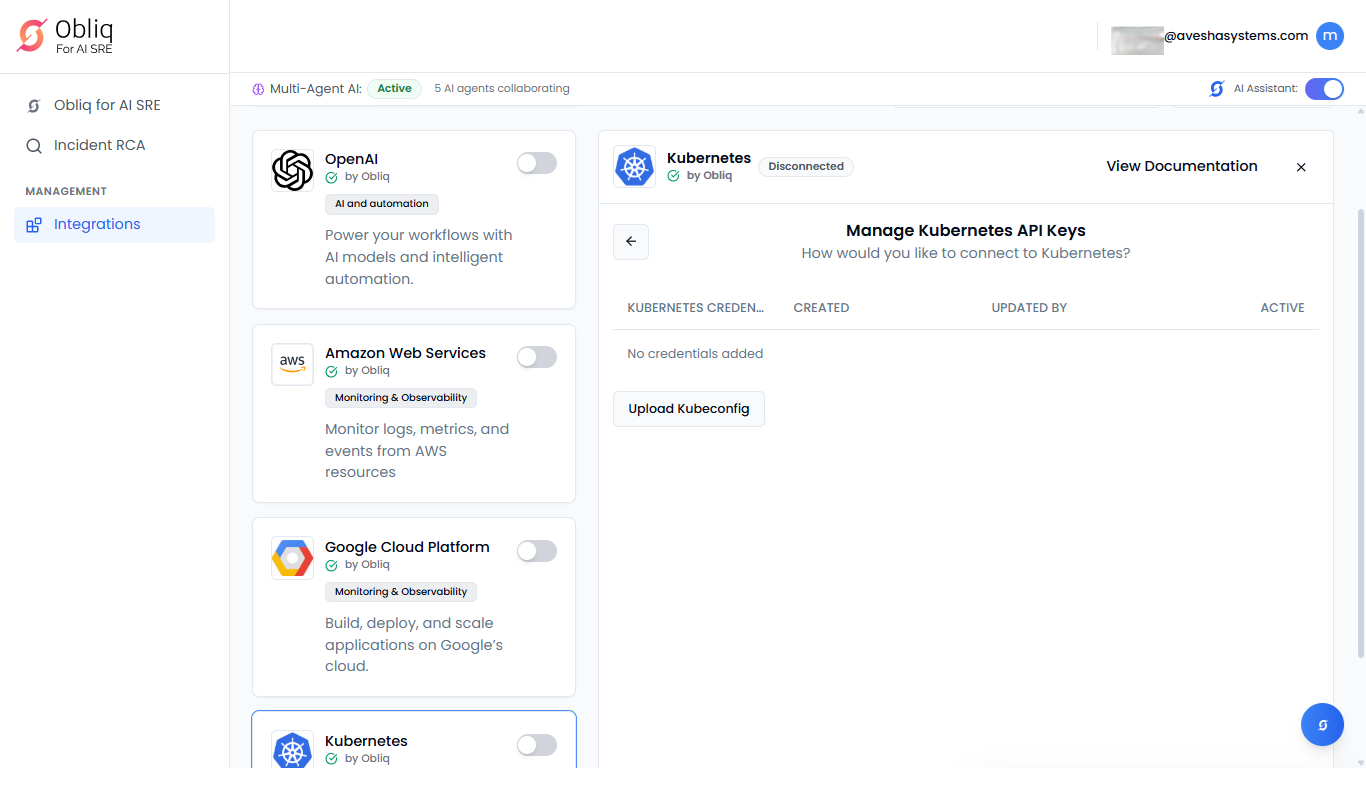Click the user avatar 'm' icon
The image size is (1366, 787).
point(1329,36)
